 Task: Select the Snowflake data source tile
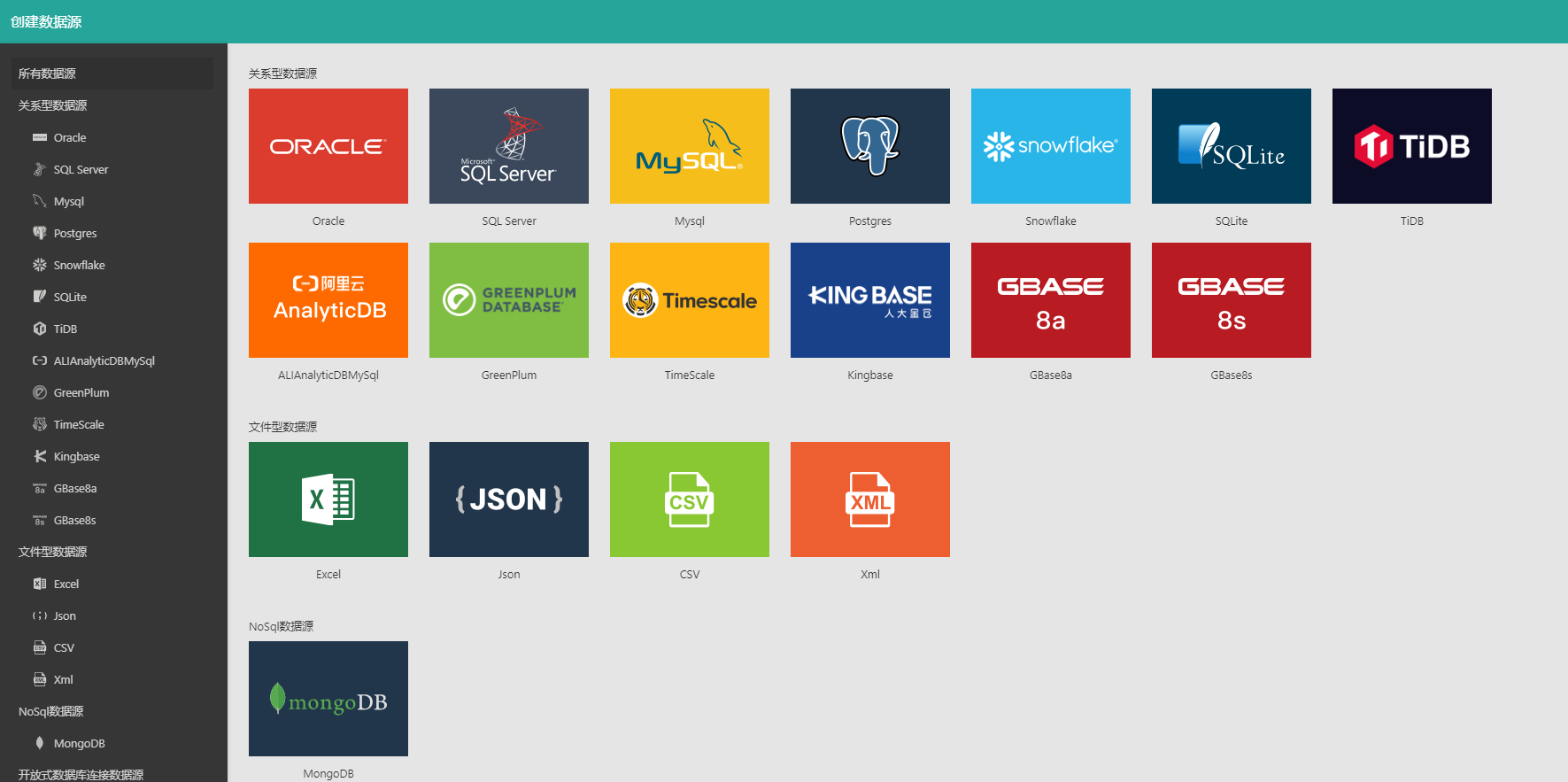(x=1051, y=146)
